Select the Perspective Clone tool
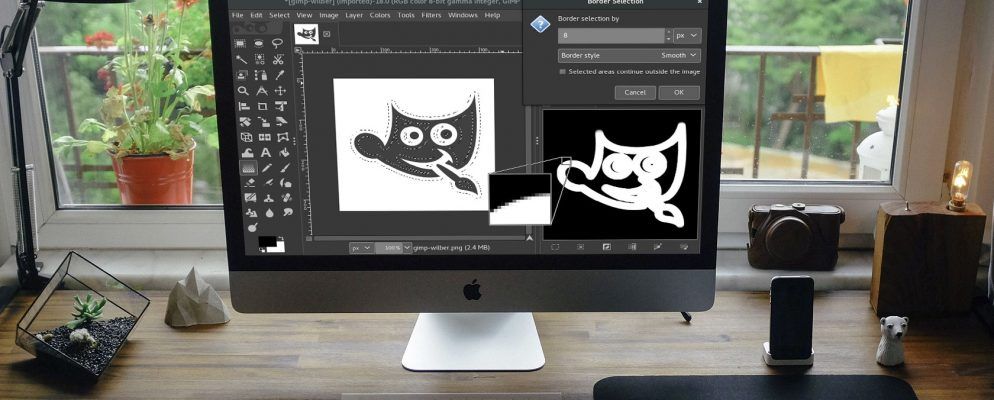 click(x=251, y=212)
